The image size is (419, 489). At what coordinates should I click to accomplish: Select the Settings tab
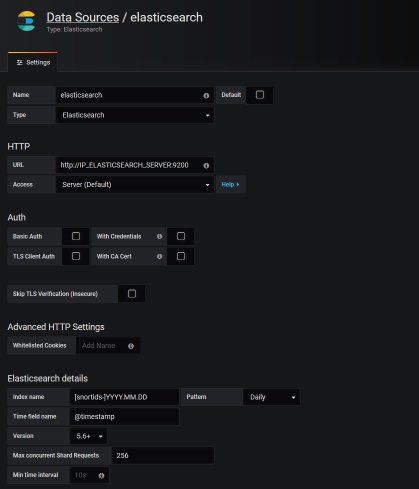point(33,62)
